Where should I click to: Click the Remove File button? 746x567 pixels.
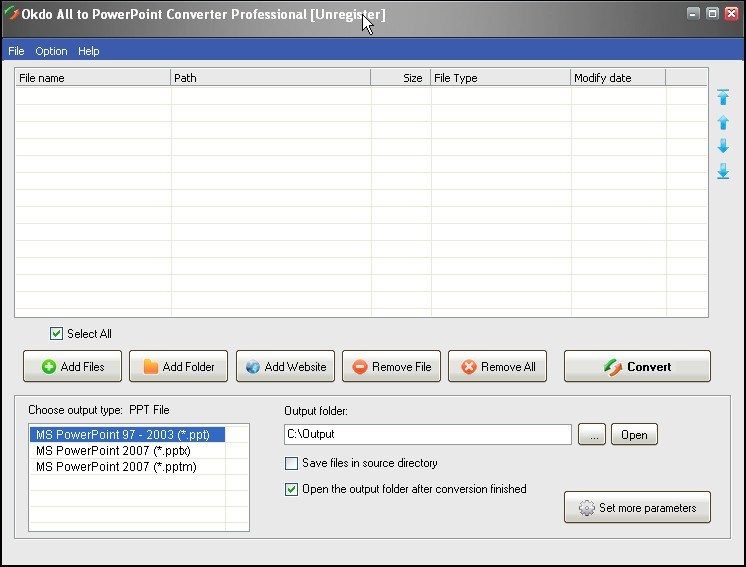tap(392, 366)
